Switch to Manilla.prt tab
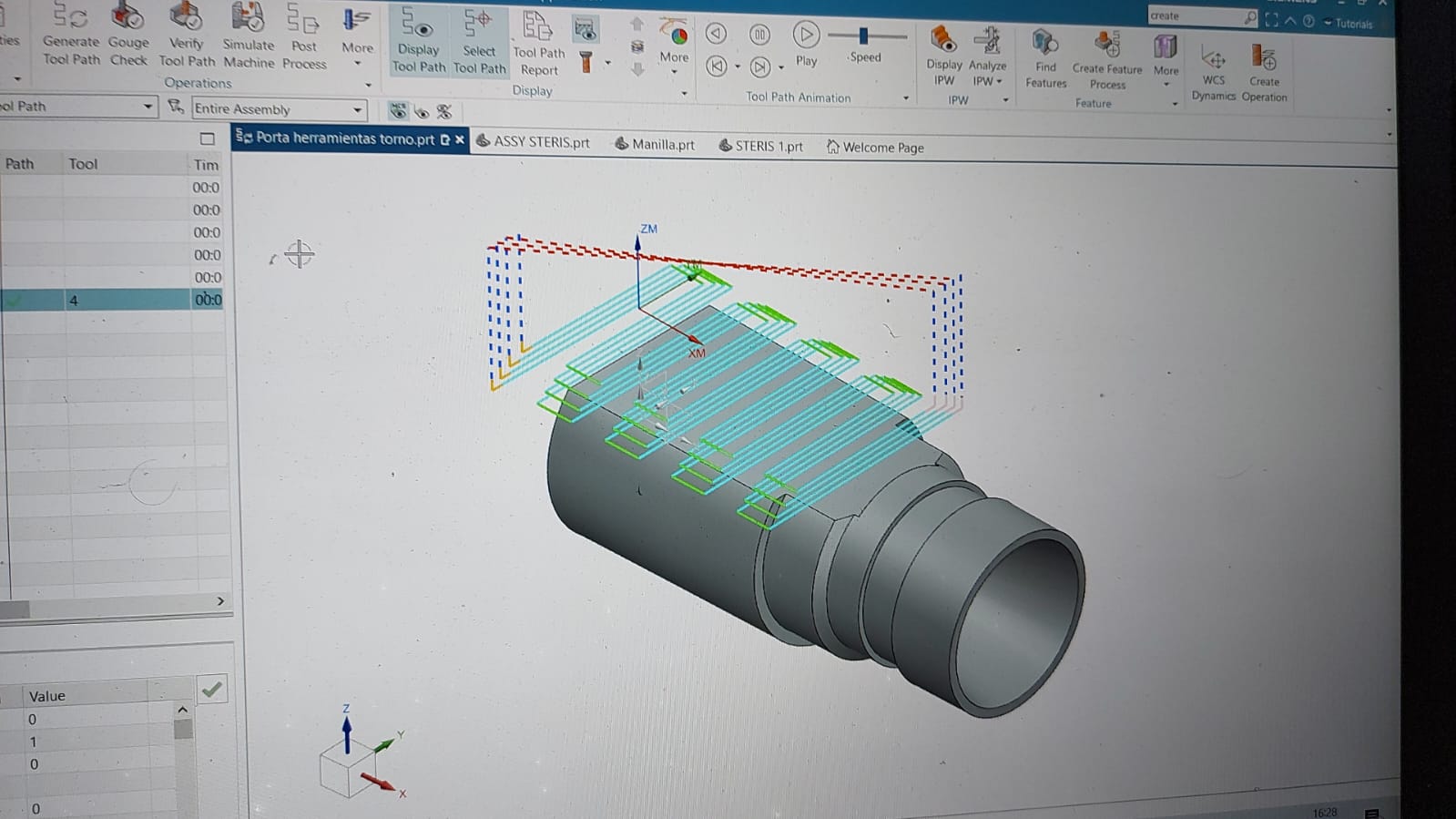This screenshot has width=1456, height=819. [655, 144]
